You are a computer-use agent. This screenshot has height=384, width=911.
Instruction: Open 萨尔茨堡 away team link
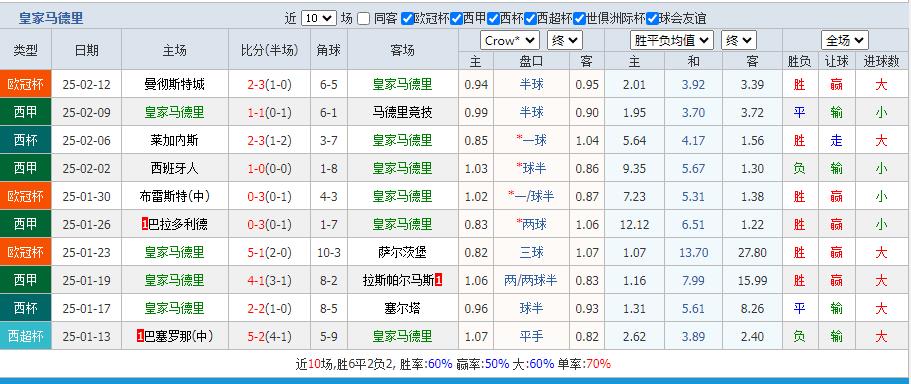tap(403, 252)
